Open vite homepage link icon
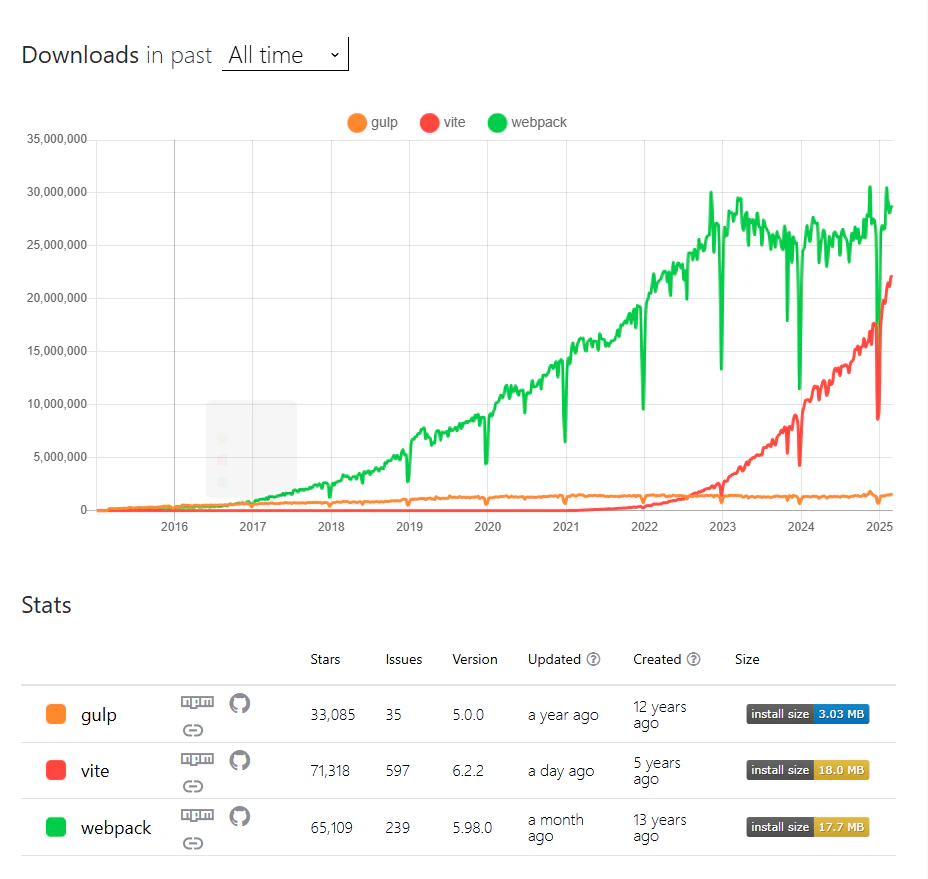Screen dimensions: 928x879 [193, 786]
